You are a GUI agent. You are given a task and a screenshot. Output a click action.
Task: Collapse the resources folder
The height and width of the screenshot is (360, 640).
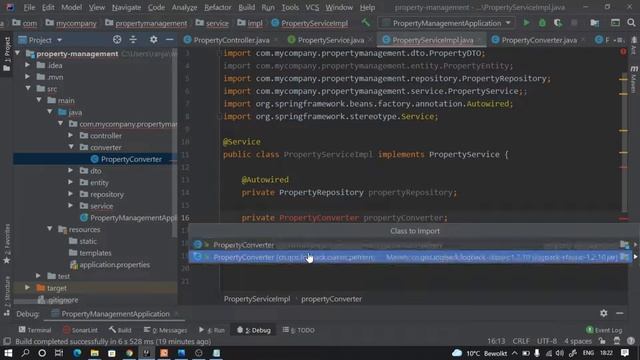point(50,229)
